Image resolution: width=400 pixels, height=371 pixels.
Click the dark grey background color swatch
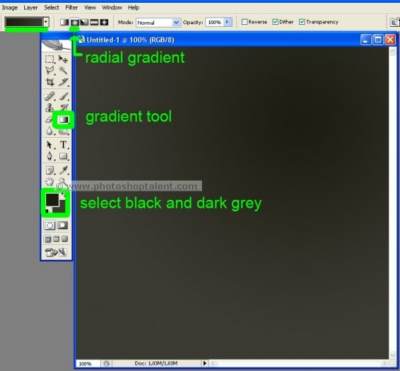(61, 208)
